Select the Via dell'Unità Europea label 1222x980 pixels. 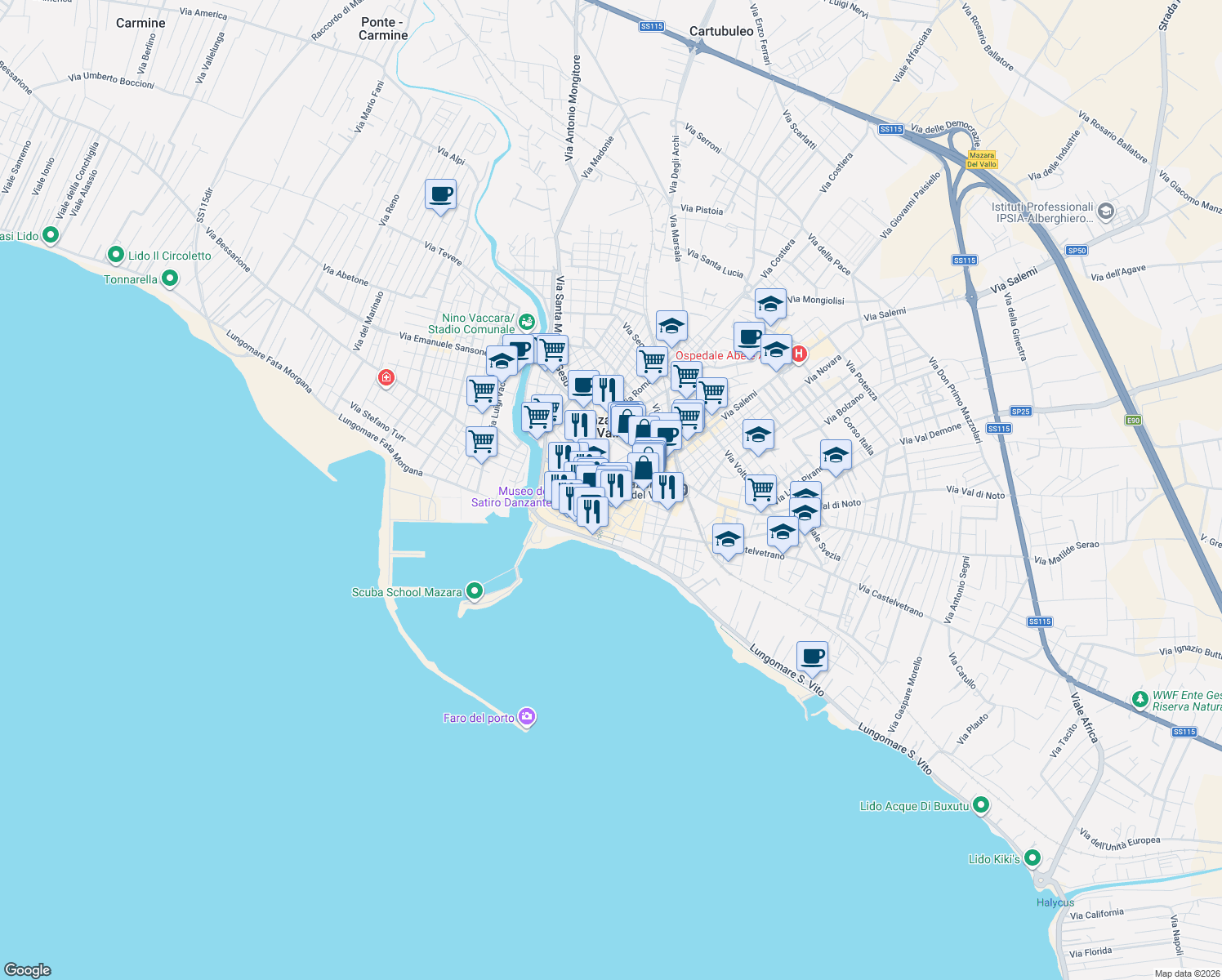(x=1120, y=840)
